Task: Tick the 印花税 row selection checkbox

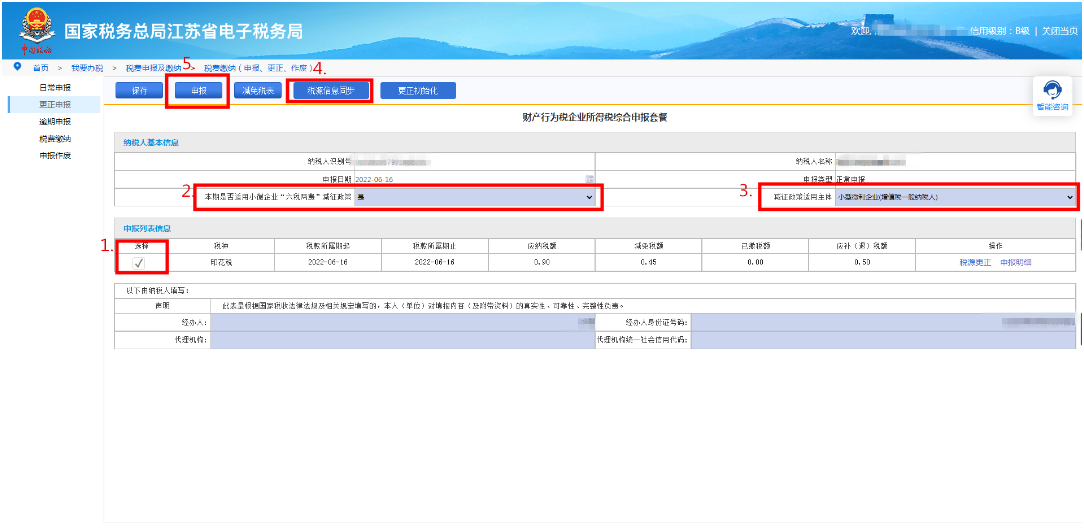Action: click(x=139, y=262)
